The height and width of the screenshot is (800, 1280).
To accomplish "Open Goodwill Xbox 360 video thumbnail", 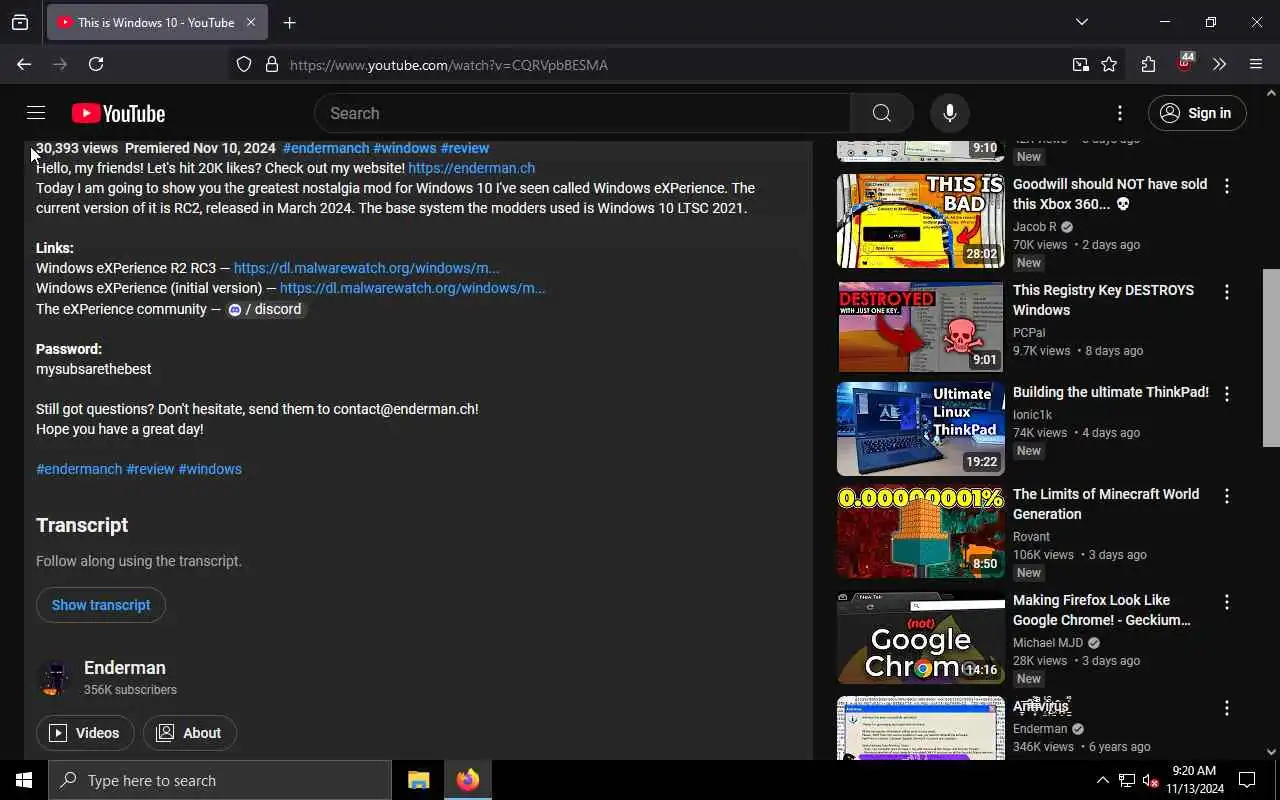I will (x=920, y=221).
